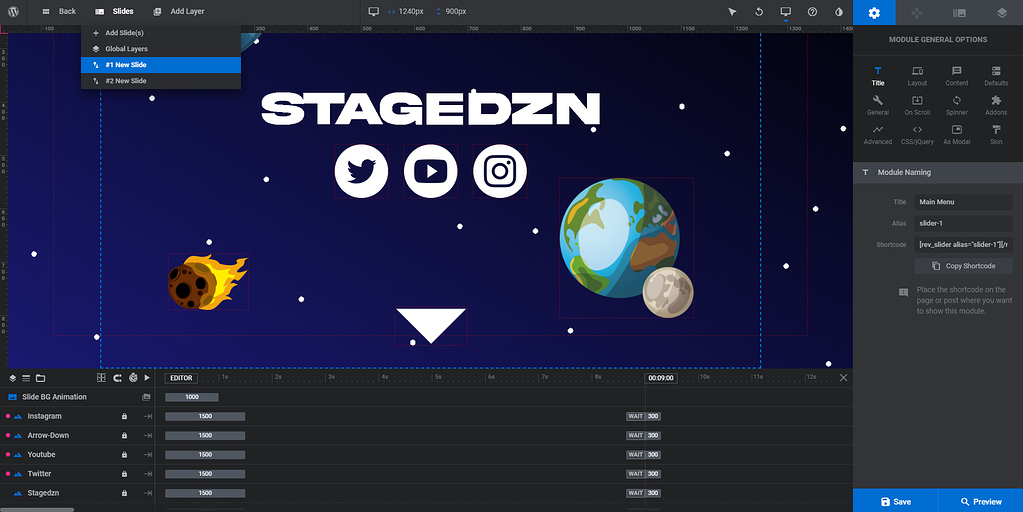Click the module Title input field

pyautogui.click(x=963, y=202)
